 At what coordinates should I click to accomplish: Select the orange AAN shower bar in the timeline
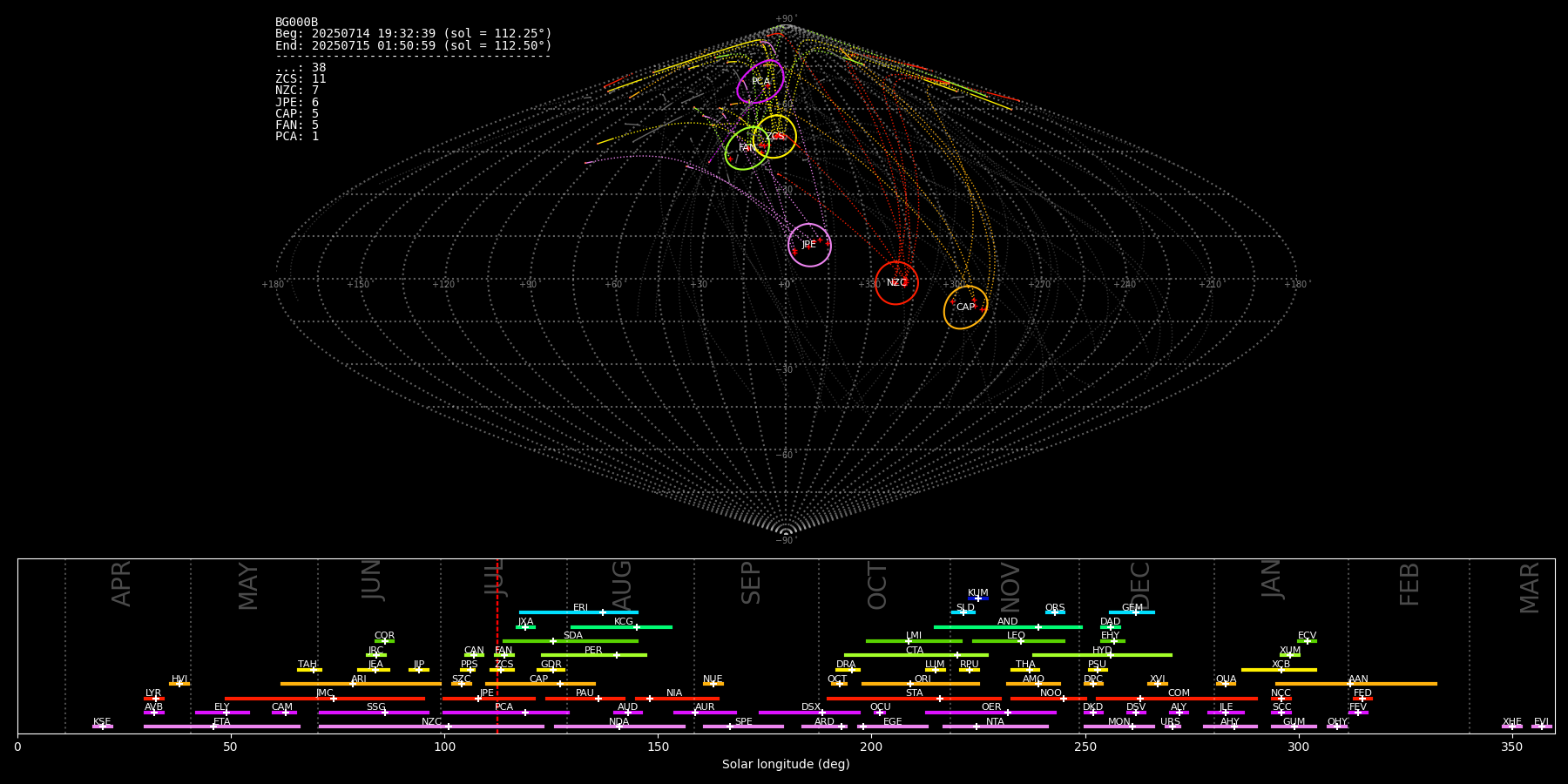[x=1356, y=684]
